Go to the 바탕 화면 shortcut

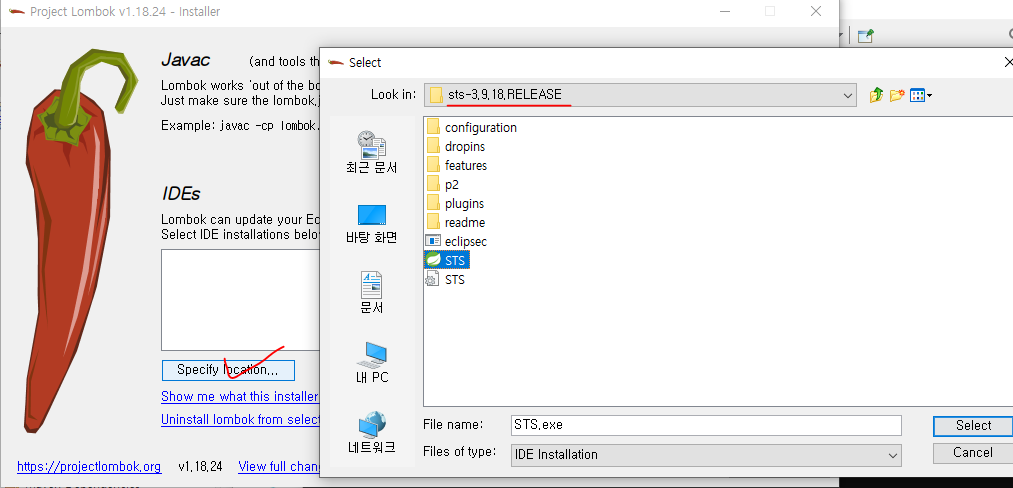371,224
